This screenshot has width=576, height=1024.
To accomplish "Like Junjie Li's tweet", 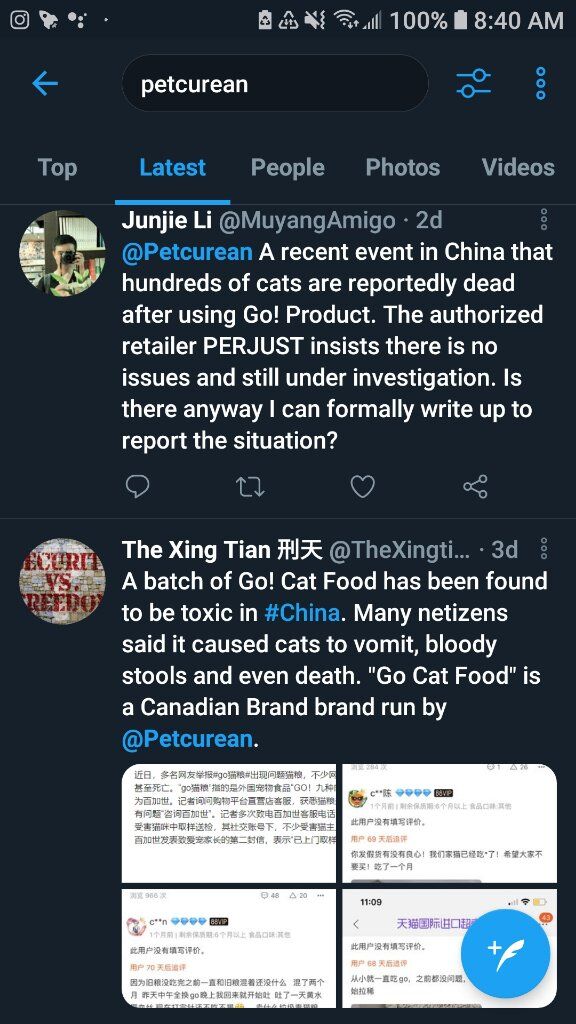I will pos(362,487).
